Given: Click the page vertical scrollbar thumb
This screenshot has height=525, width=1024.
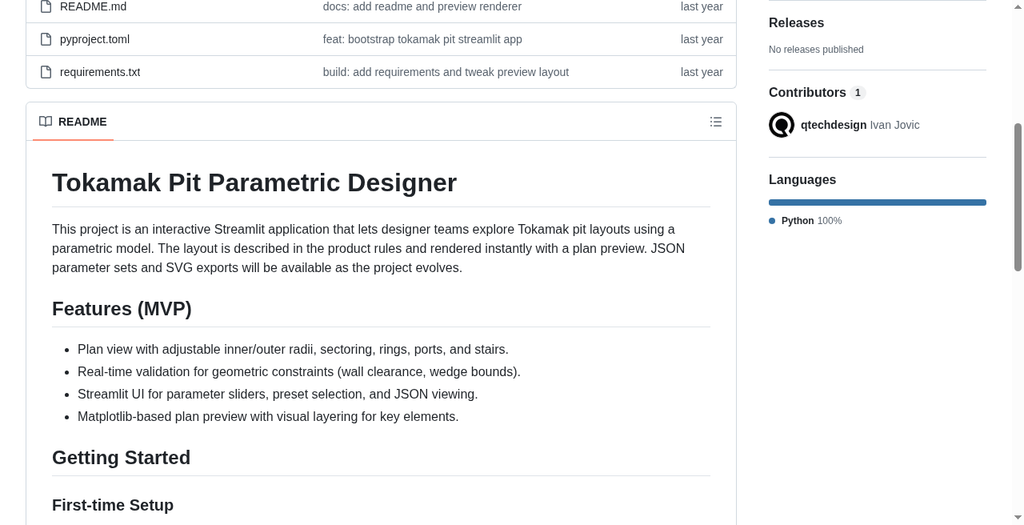Looking at the screenshot, I should tap(1017, 197).
